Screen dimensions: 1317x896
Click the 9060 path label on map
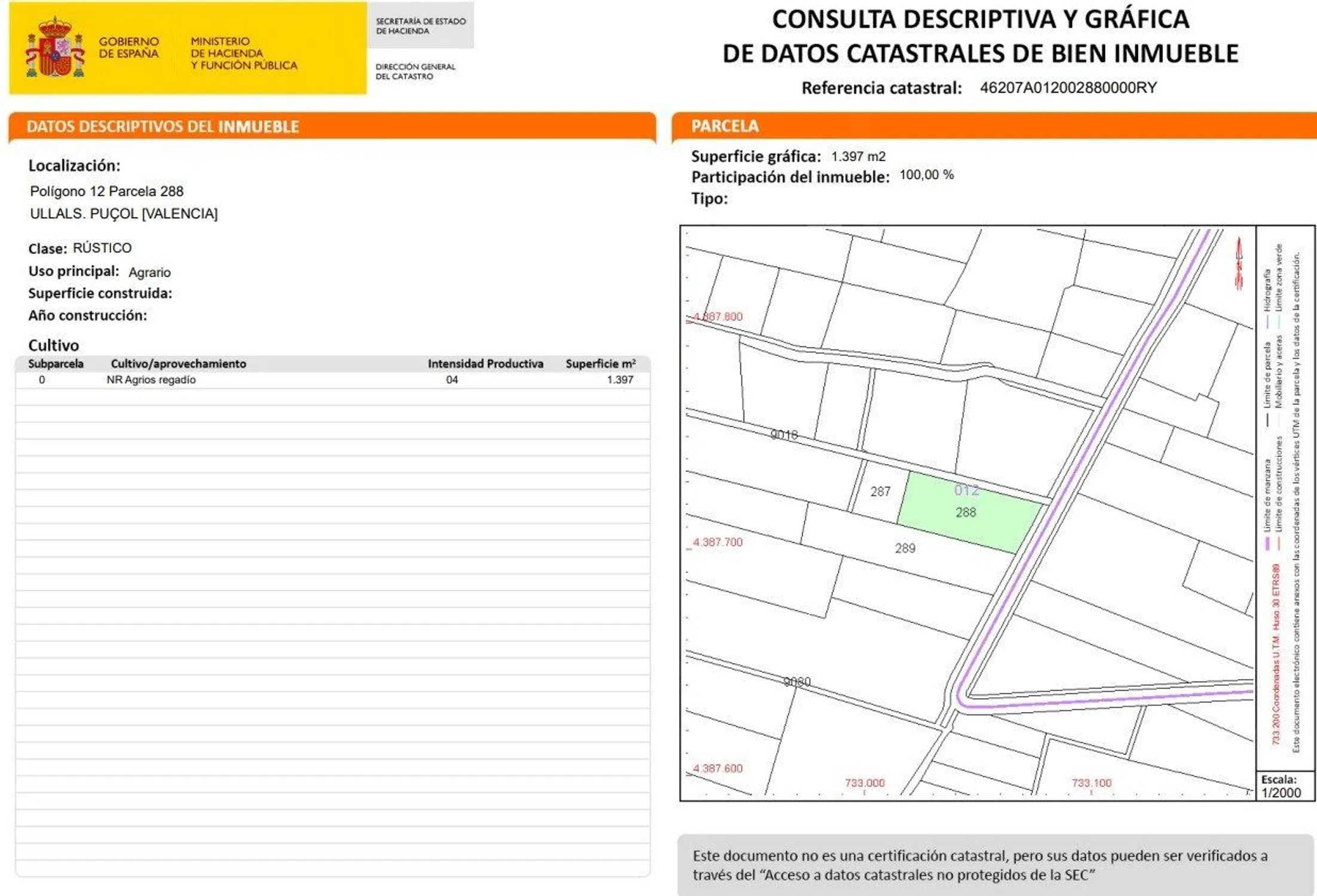pos(797,682)
